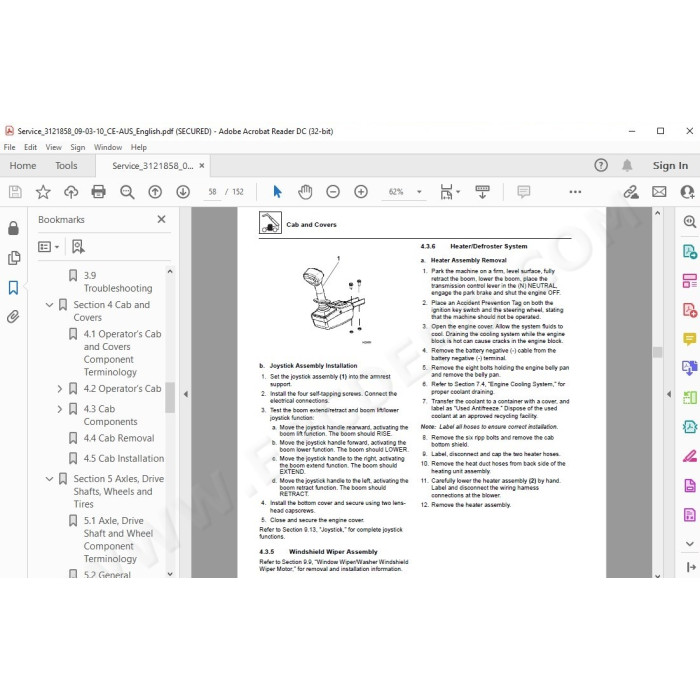Go to previous page arrow
Viewport: 700px width, 700px height.
[x=155, y=192]
